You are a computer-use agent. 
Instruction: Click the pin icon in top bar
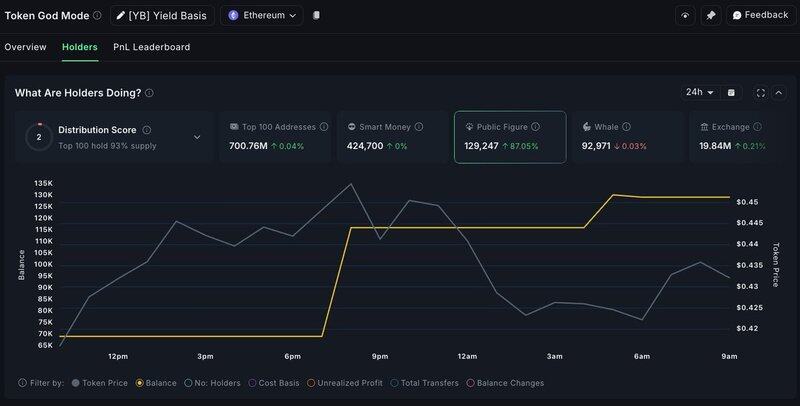710,16
